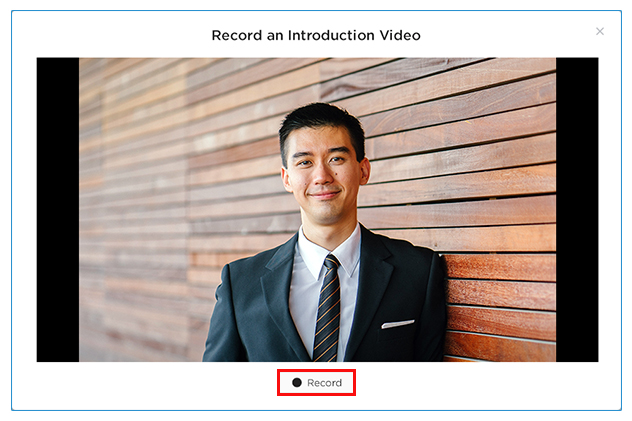Click the "Record an Introduction Video" title
632x421 pixels.
coord(316,35)
